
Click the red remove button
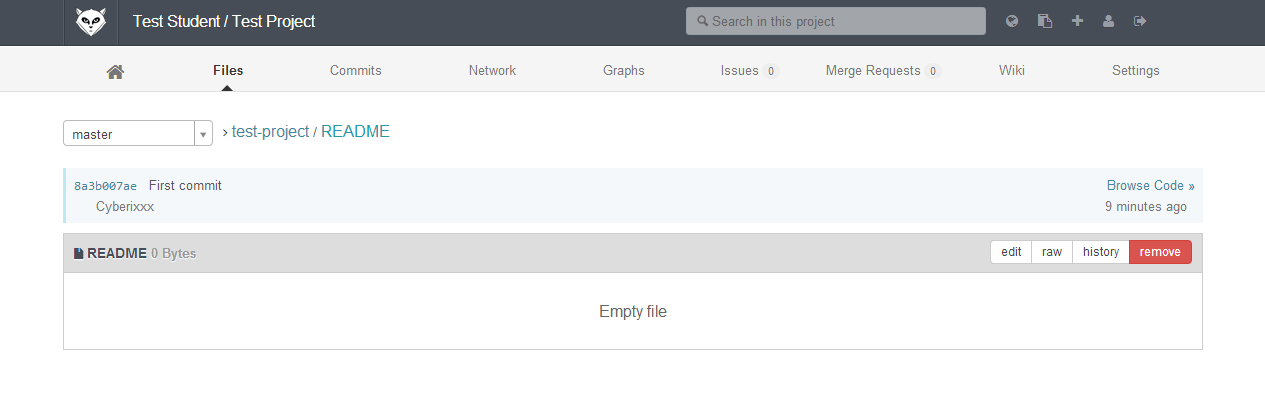tap(1160, 252)
